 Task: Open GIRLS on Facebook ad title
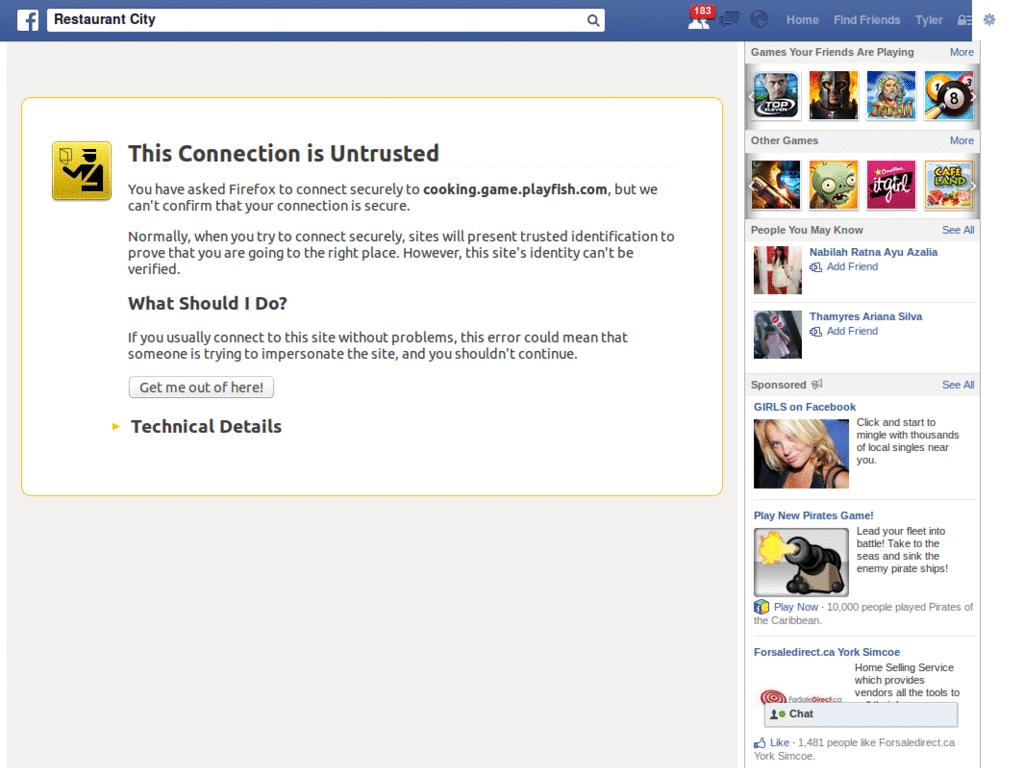coord(805,407)
